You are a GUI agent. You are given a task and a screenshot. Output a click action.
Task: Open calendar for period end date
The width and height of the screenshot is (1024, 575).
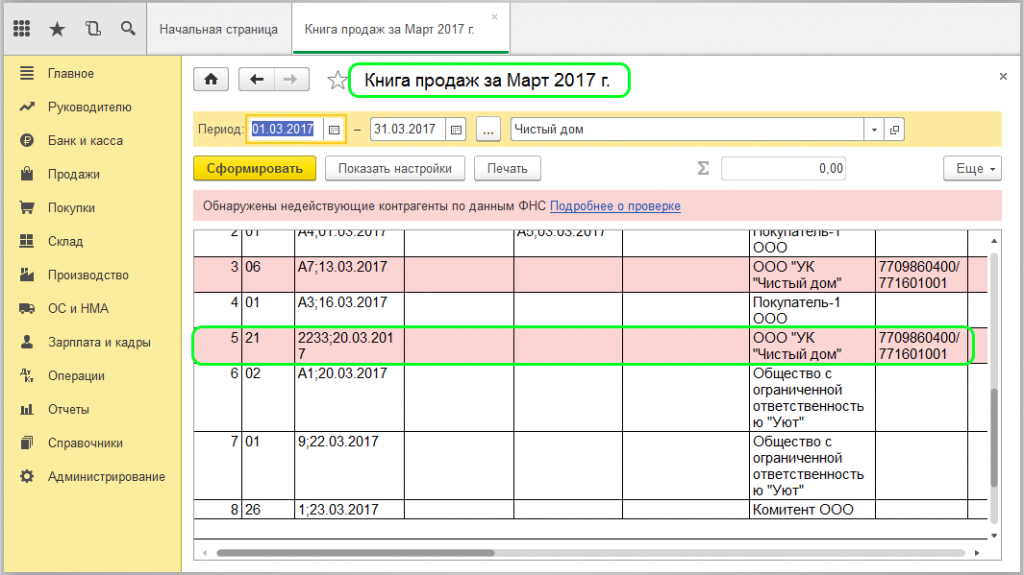(x=456, y=130)
